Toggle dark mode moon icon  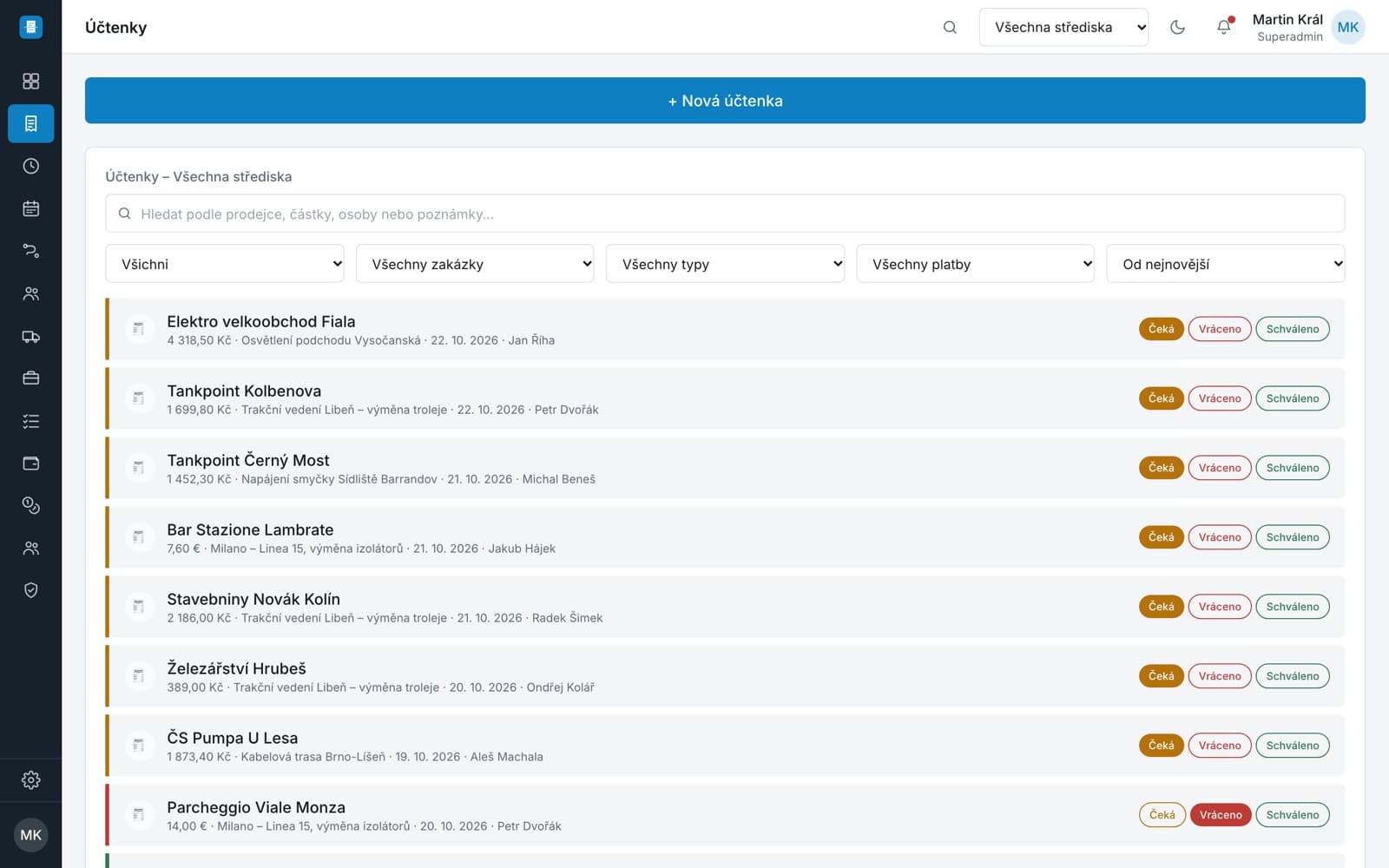[x=1177, y=27]
